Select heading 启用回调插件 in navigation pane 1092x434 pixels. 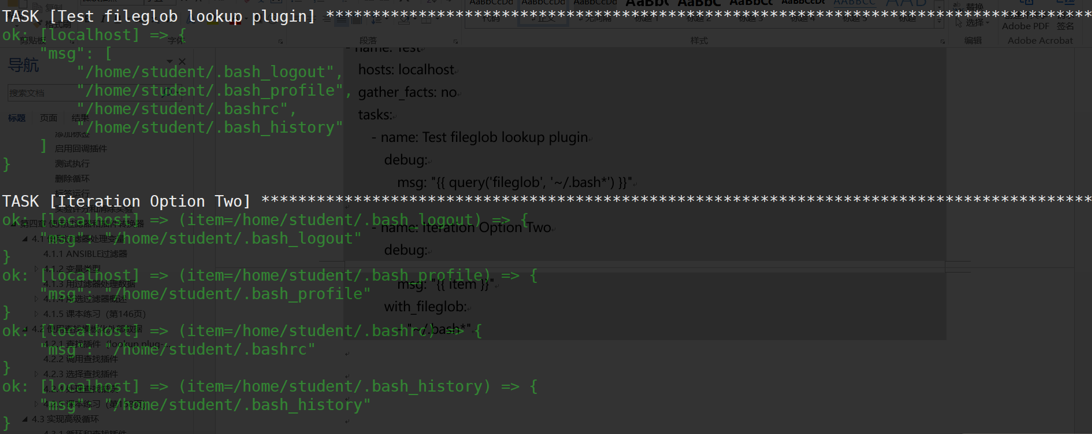point(81,148)
